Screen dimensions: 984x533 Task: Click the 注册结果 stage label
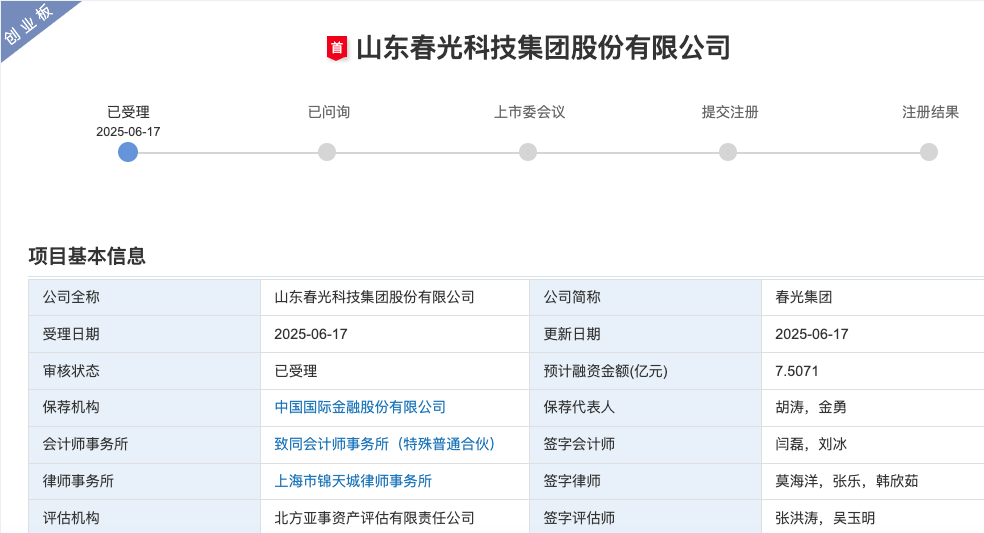point(930,112)
